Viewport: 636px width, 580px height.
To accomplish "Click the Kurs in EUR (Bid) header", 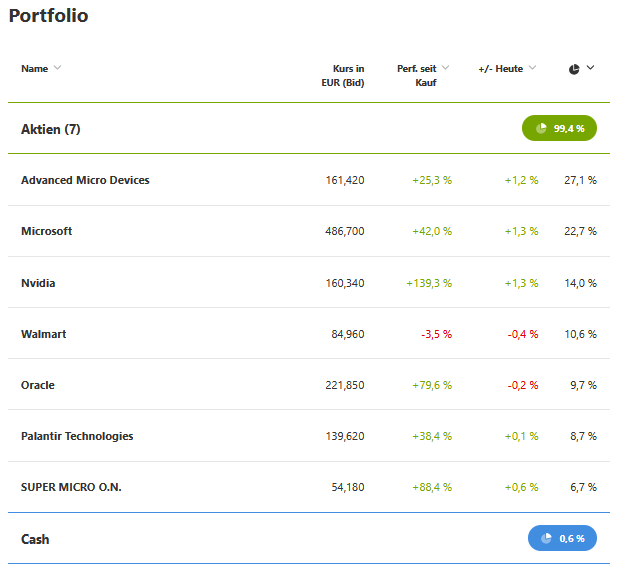I will tap(343, 75).
